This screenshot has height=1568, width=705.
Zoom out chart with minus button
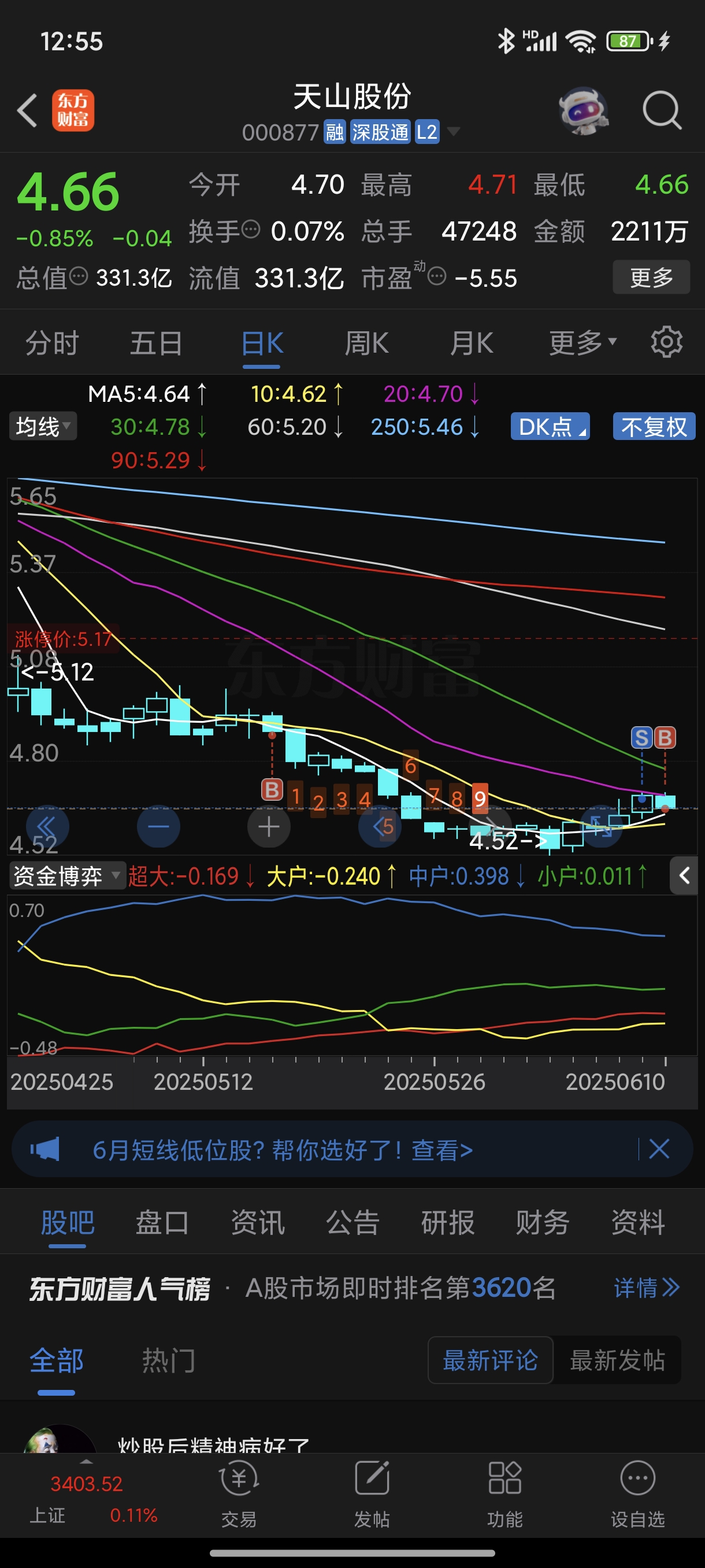pos(158,826)
